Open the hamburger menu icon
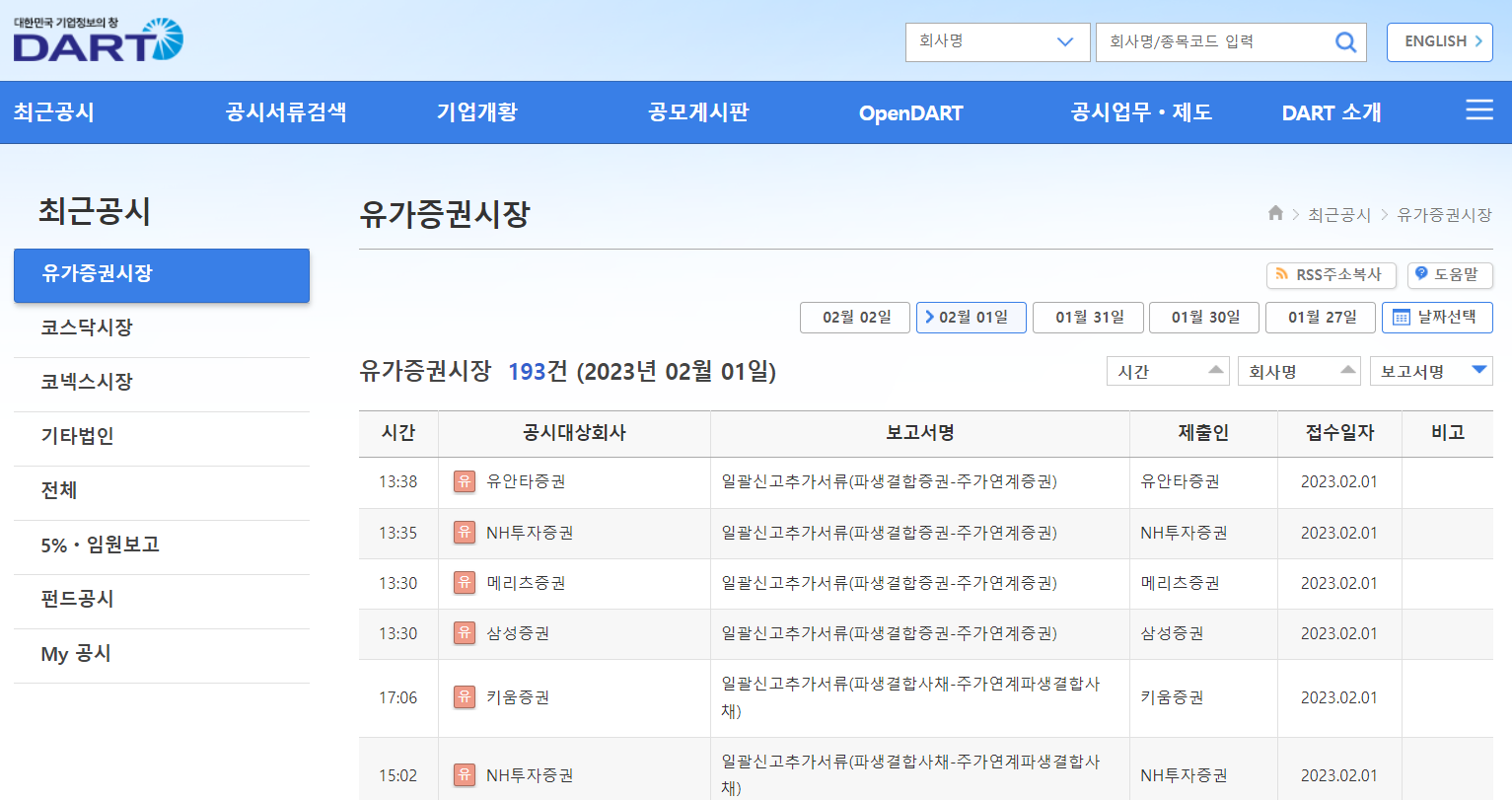This screenshot has width=1512, height=800. coord(1478,110)
